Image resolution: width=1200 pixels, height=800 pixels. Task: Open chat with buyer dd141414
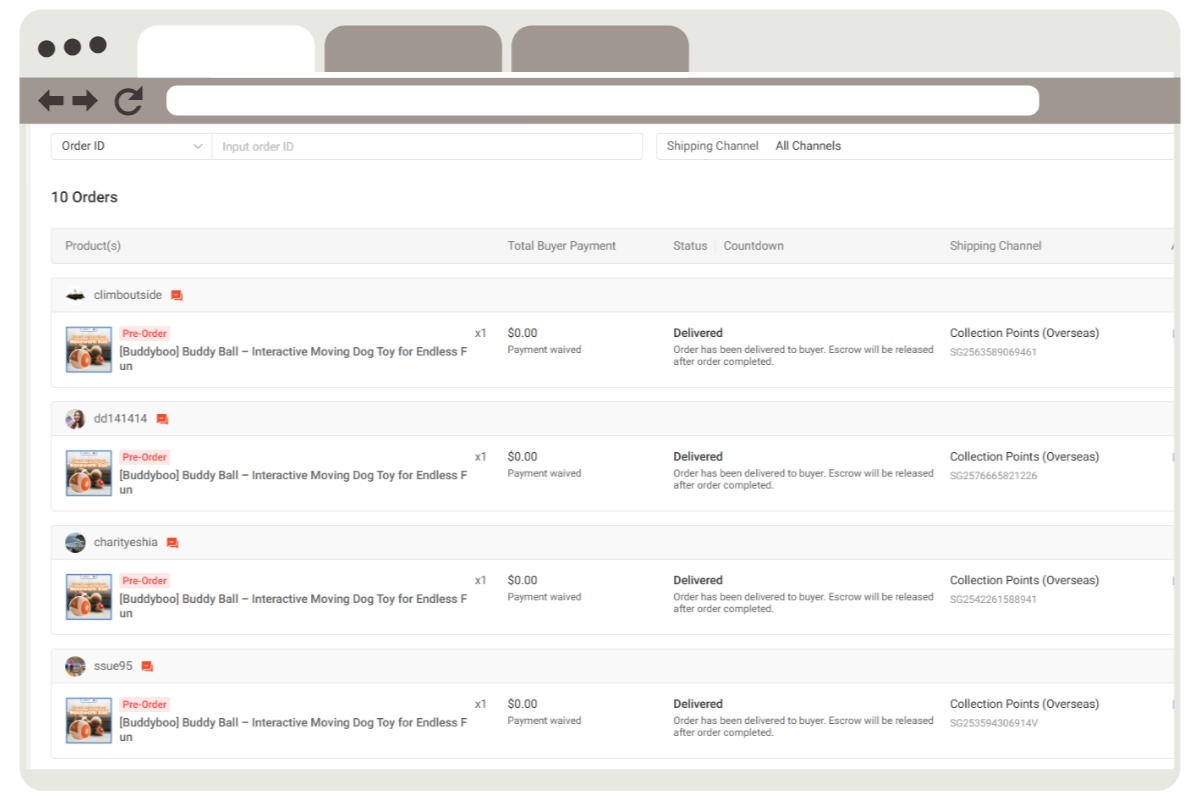pos(163,419)
